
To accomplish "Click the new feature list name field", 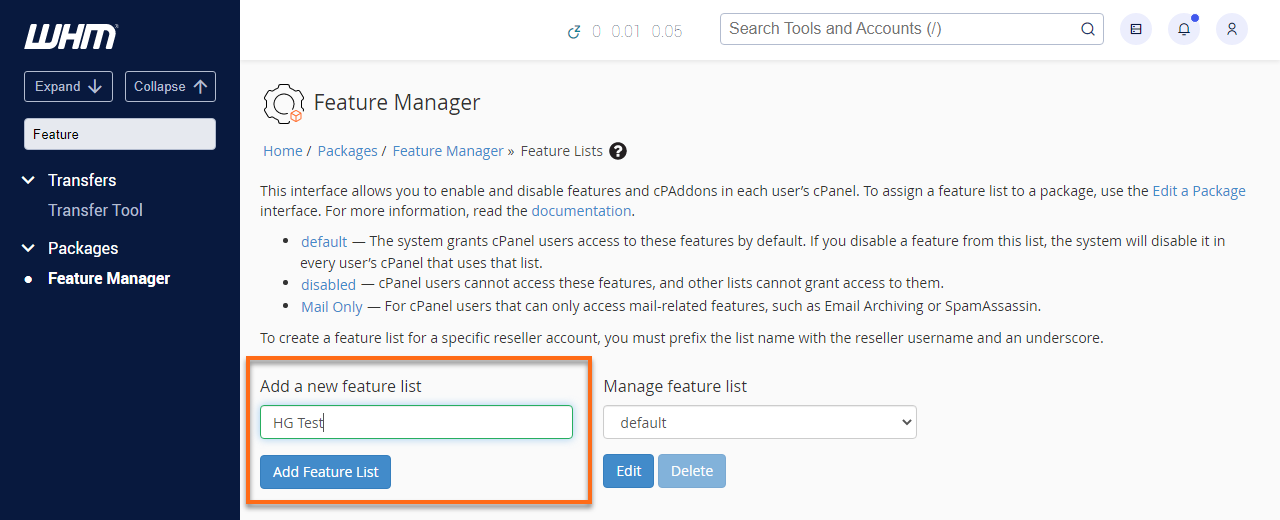I will coord(416,422).
